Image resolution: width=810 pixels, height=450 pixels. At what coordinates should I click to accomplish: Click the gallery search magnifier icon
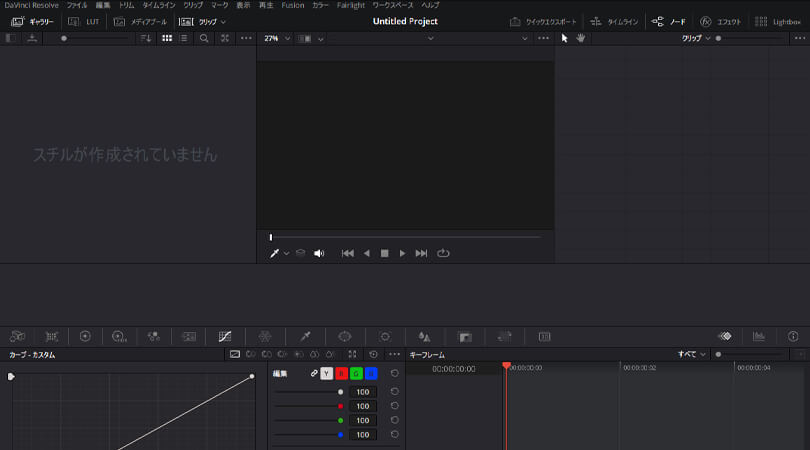[204, 38]
